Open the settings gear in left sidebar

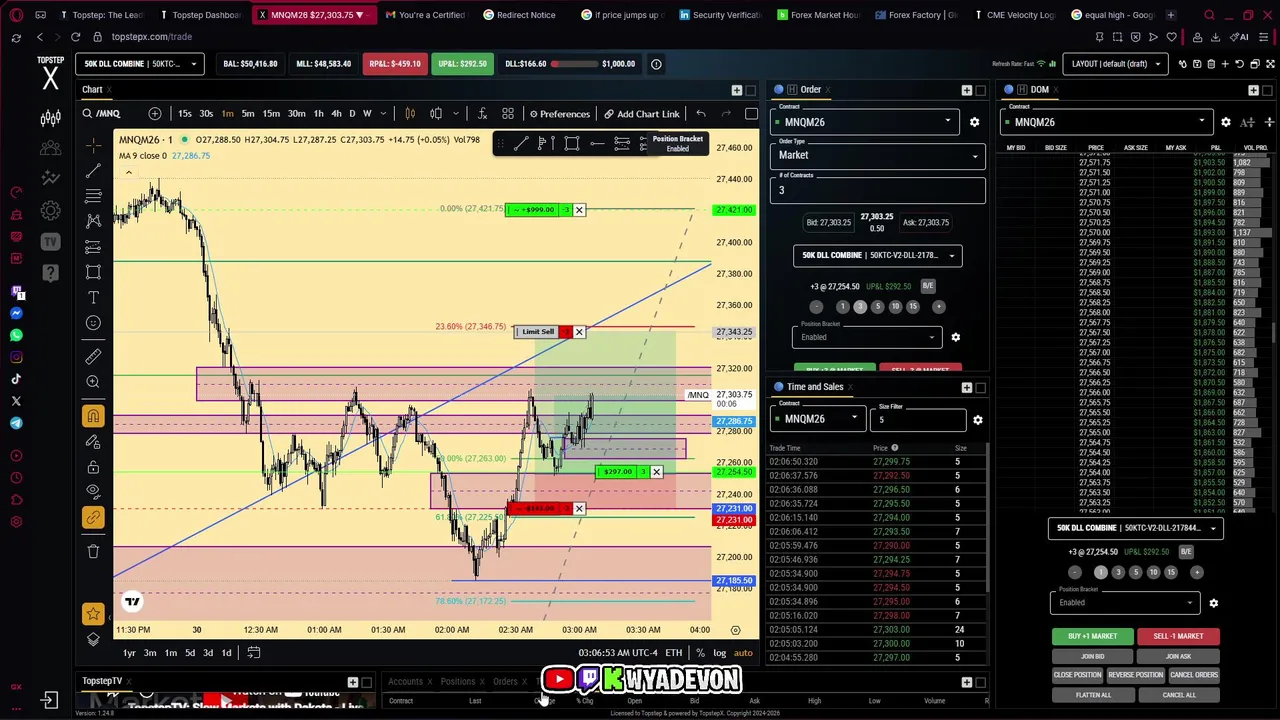[51, 211]
